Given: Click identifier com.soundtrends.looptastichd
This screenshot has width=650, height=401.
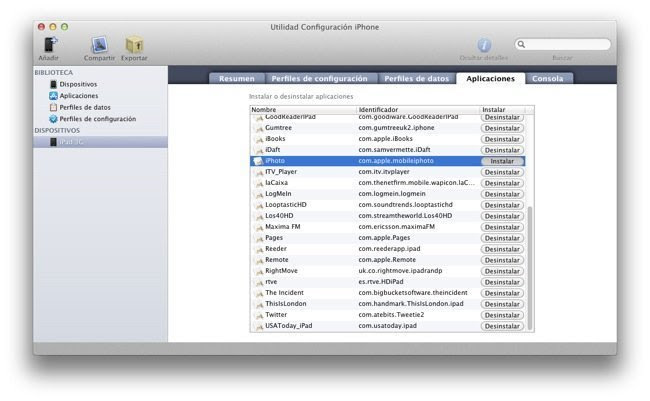Looking at the screenshot, I should coord(405,204).
